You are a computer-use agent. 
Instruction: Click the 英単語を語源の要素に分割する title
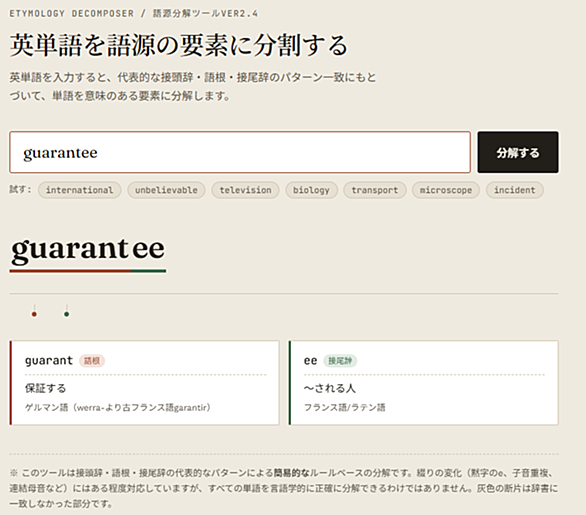point(179,45)
